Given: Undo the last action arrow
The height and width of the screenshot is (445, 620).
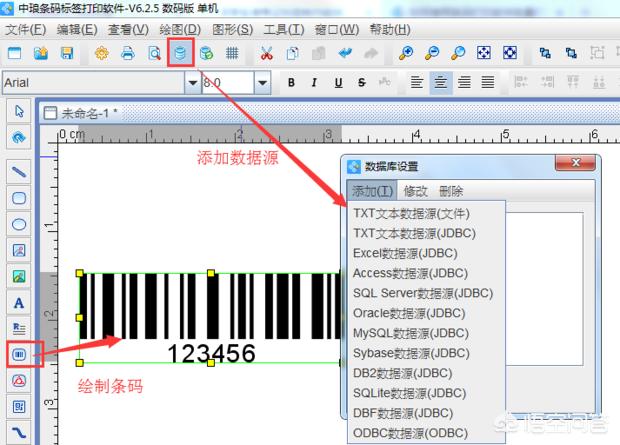Looking at the screenshot, I should [345, 53].
